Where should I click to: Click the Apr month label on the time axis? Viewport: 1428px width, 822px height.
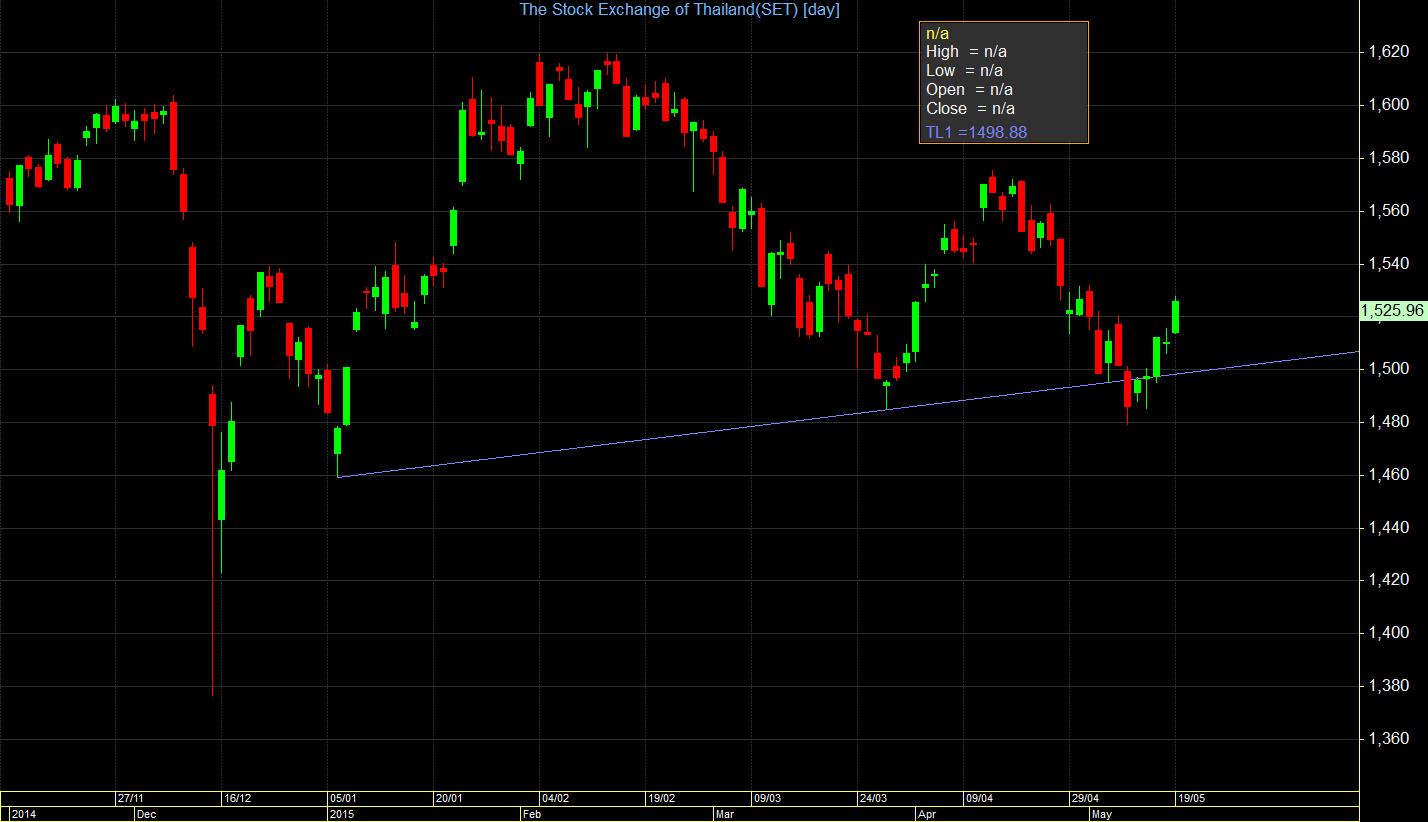[x=928, y=814]
